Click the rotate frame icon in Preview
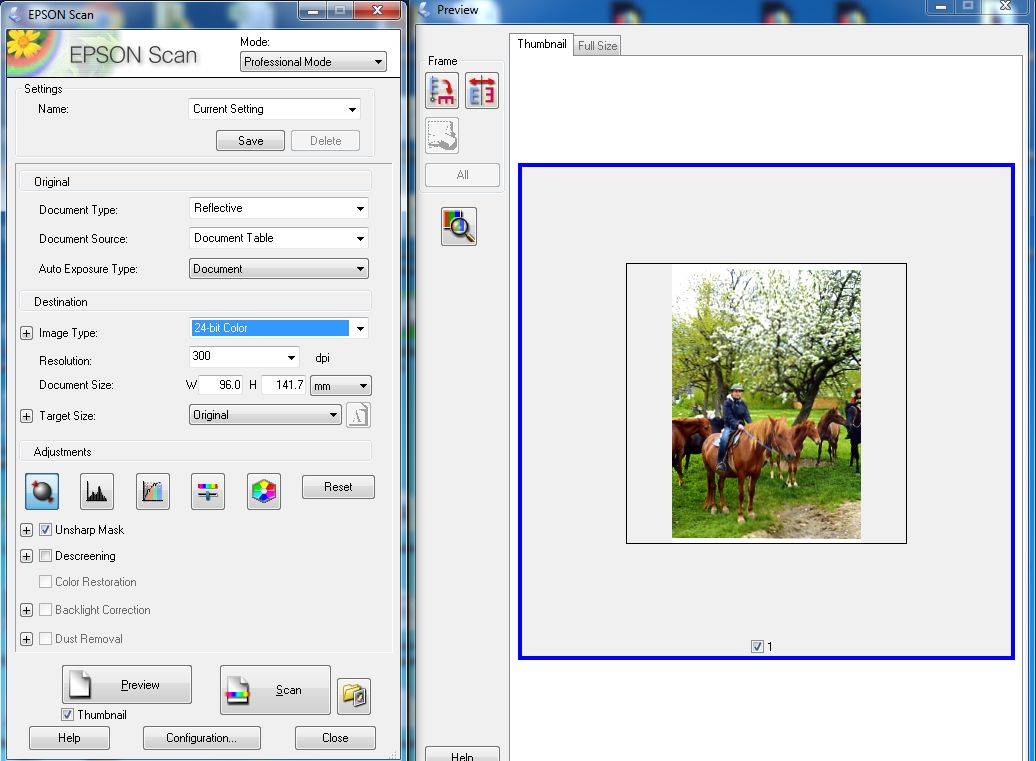Image resolution: width=1036 pixels, height=761 pixels. tap(442, 91)
